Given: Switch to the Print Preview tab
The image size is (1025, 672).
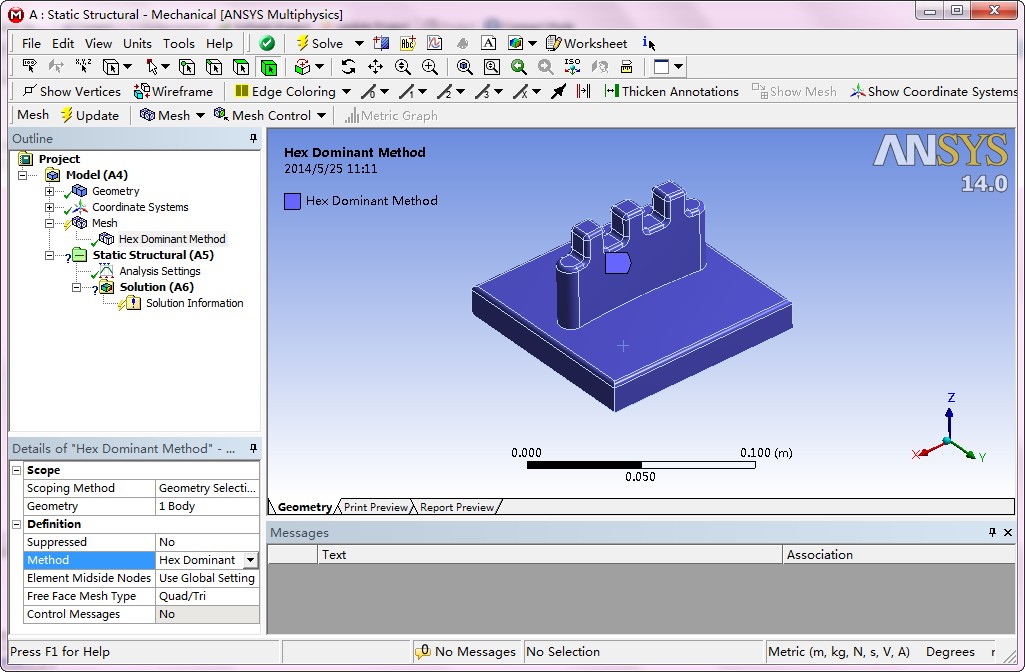Looking at the screenshot, I should click(x=375, y=507).
